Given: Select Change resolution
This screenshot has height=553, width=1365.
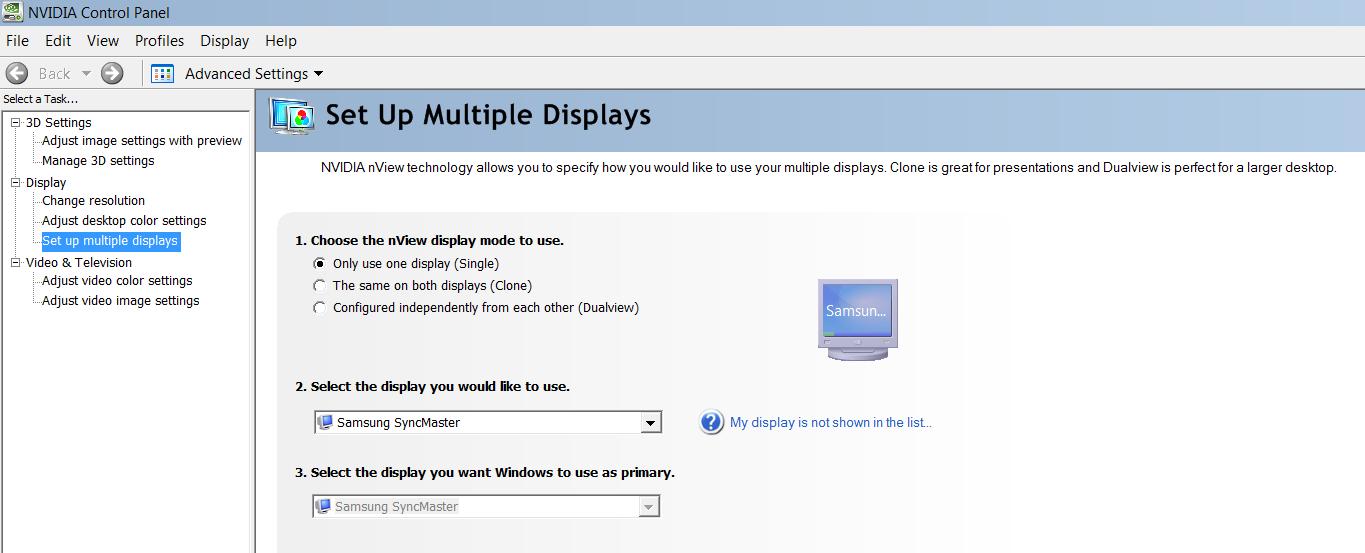Looking at the screenshot, I should (x=93, y=201).
